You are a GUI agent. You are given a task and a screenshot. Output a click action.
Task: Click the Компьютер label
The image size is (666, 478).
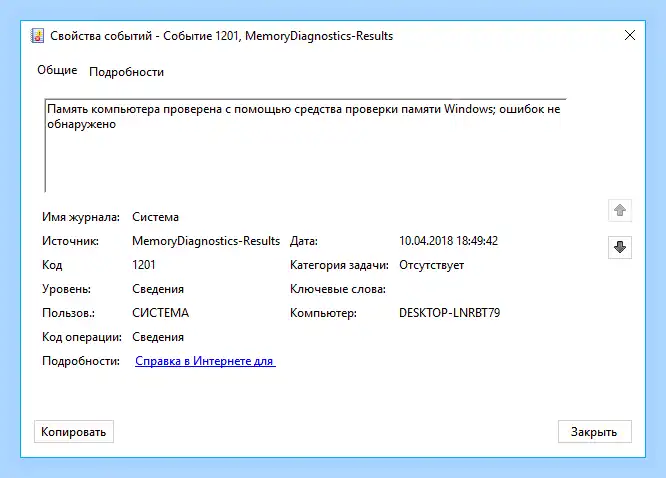[x=323, y=313]
